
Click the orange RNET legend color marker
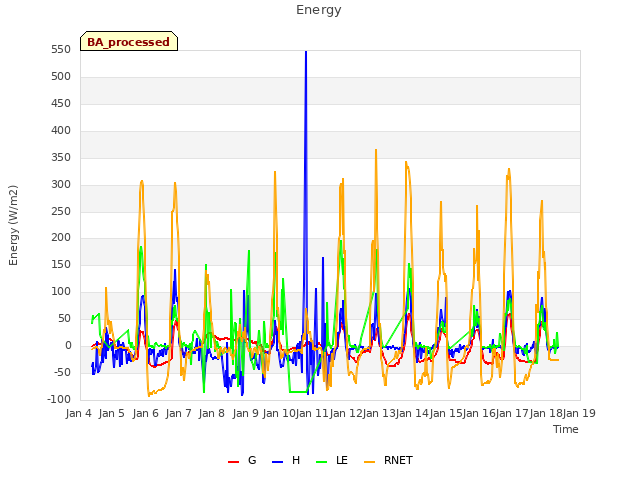(369, 462)
